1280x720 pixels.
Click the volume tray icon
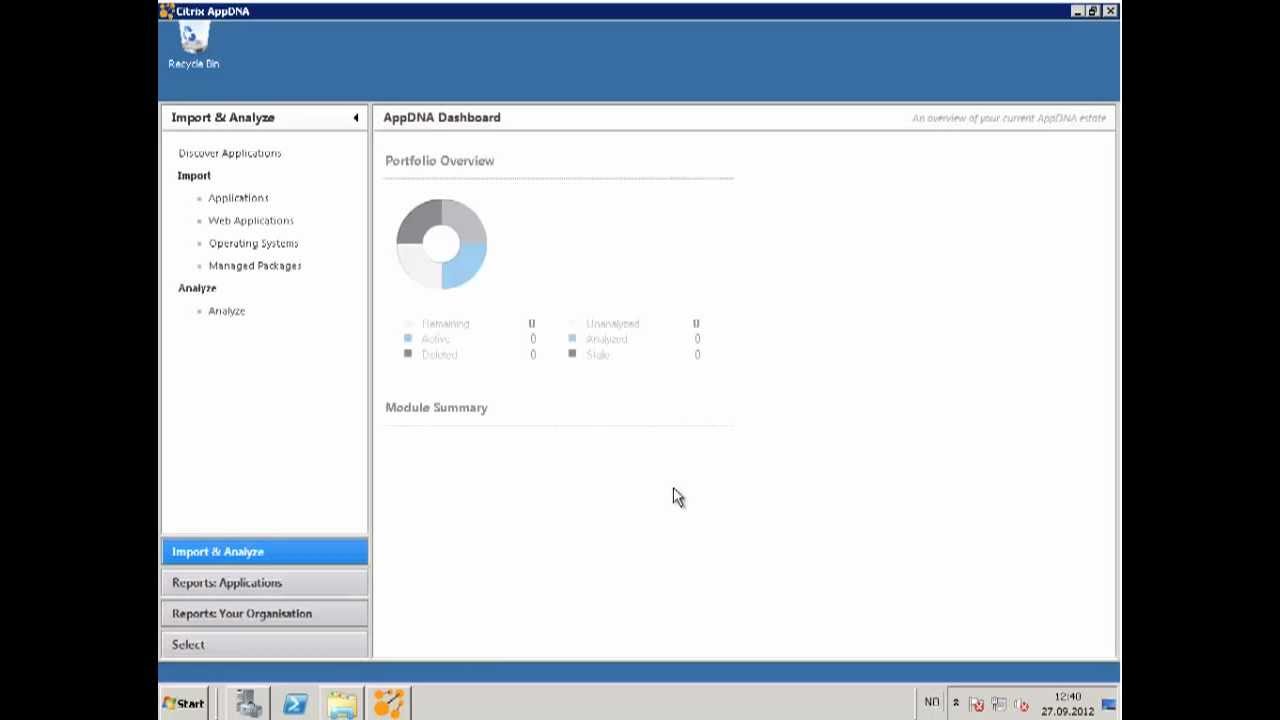[x=1021, y=705]
